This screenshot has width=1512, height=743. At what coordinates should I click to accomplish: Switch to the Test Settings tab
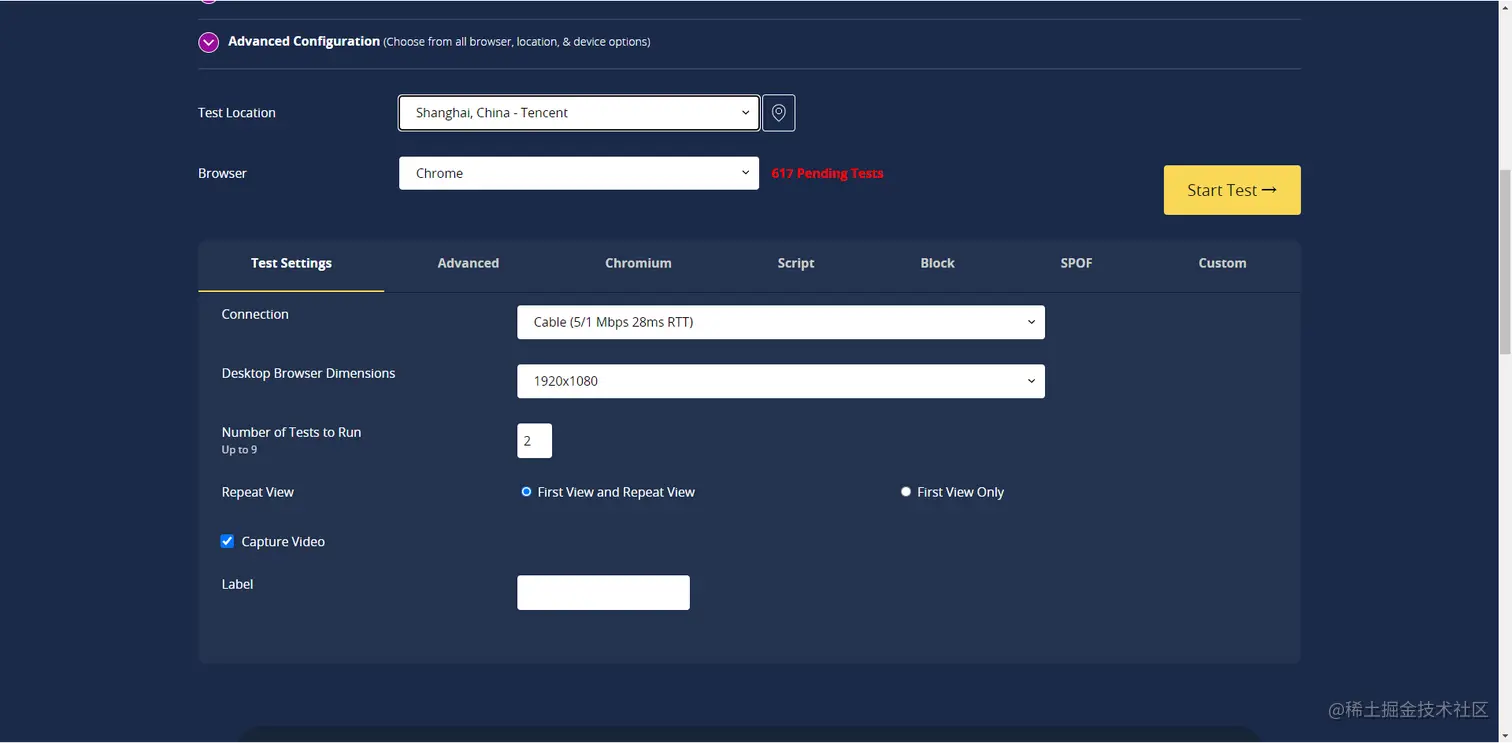[291, 263]
